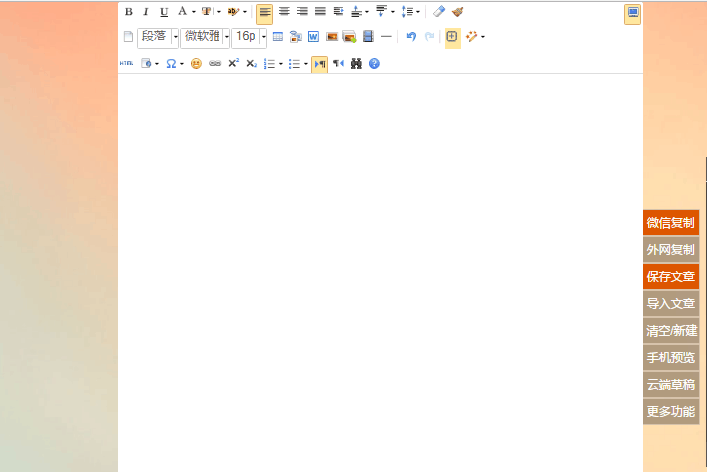The height and width of the screenshot is (472, 707).
Task: Toggle bold formatting
Action: [x=128, y=12]
